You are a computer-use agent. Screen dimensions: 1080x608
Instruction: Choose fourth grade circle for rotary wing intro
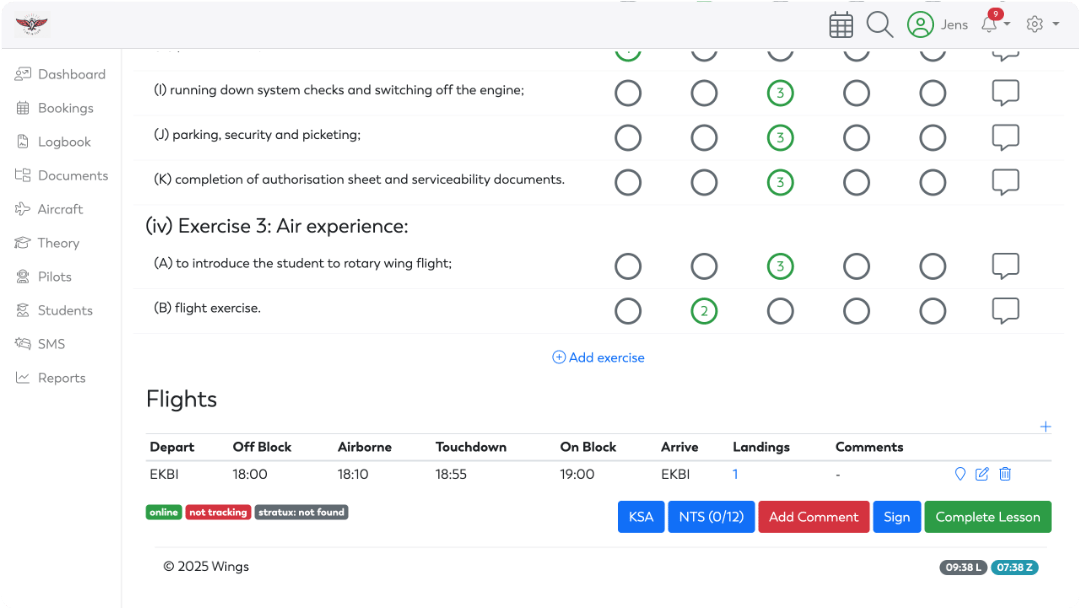[856, 266]
